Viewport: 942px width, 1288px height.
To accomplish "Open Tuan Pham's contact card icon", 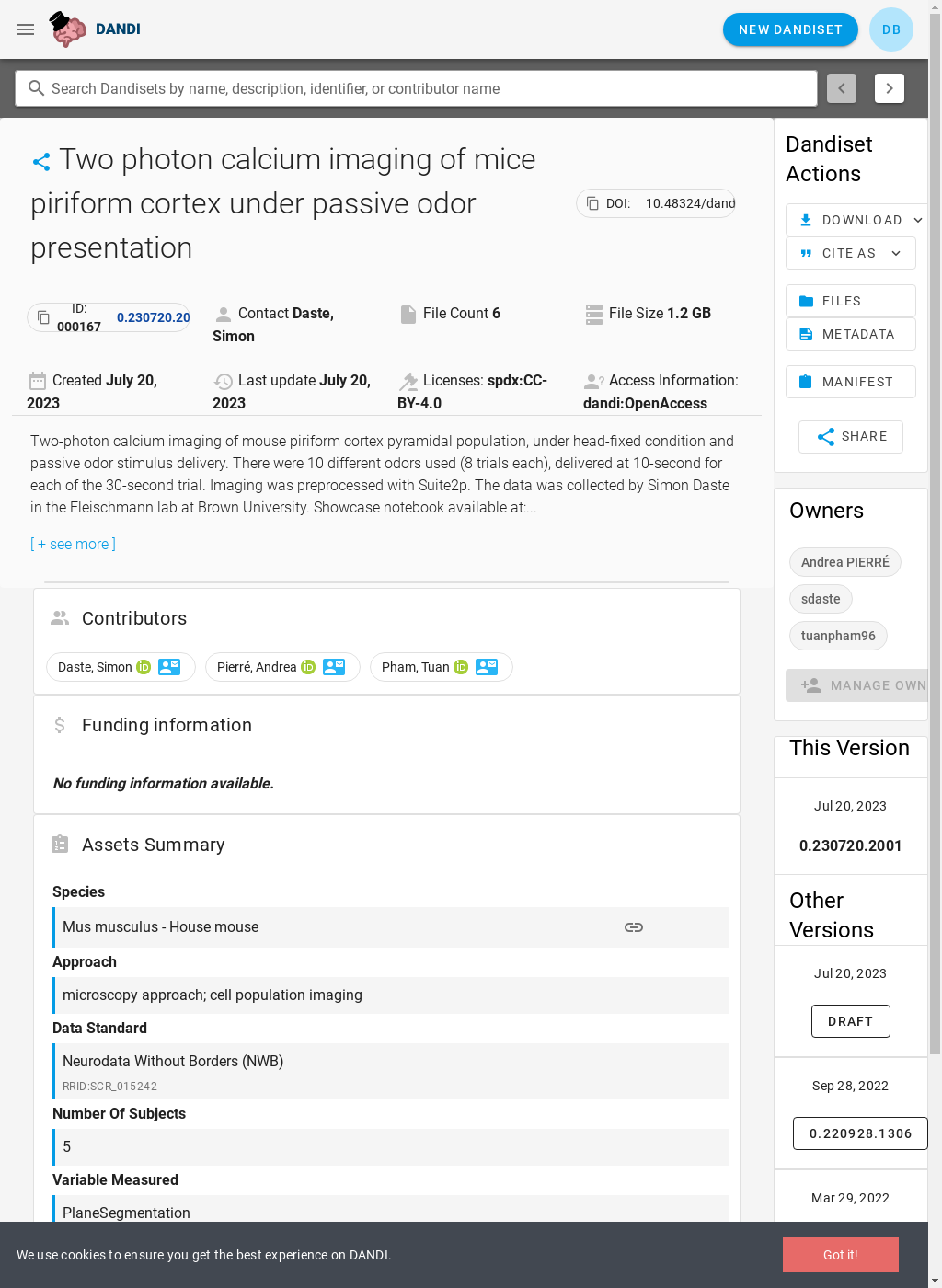I will point(487,667).
